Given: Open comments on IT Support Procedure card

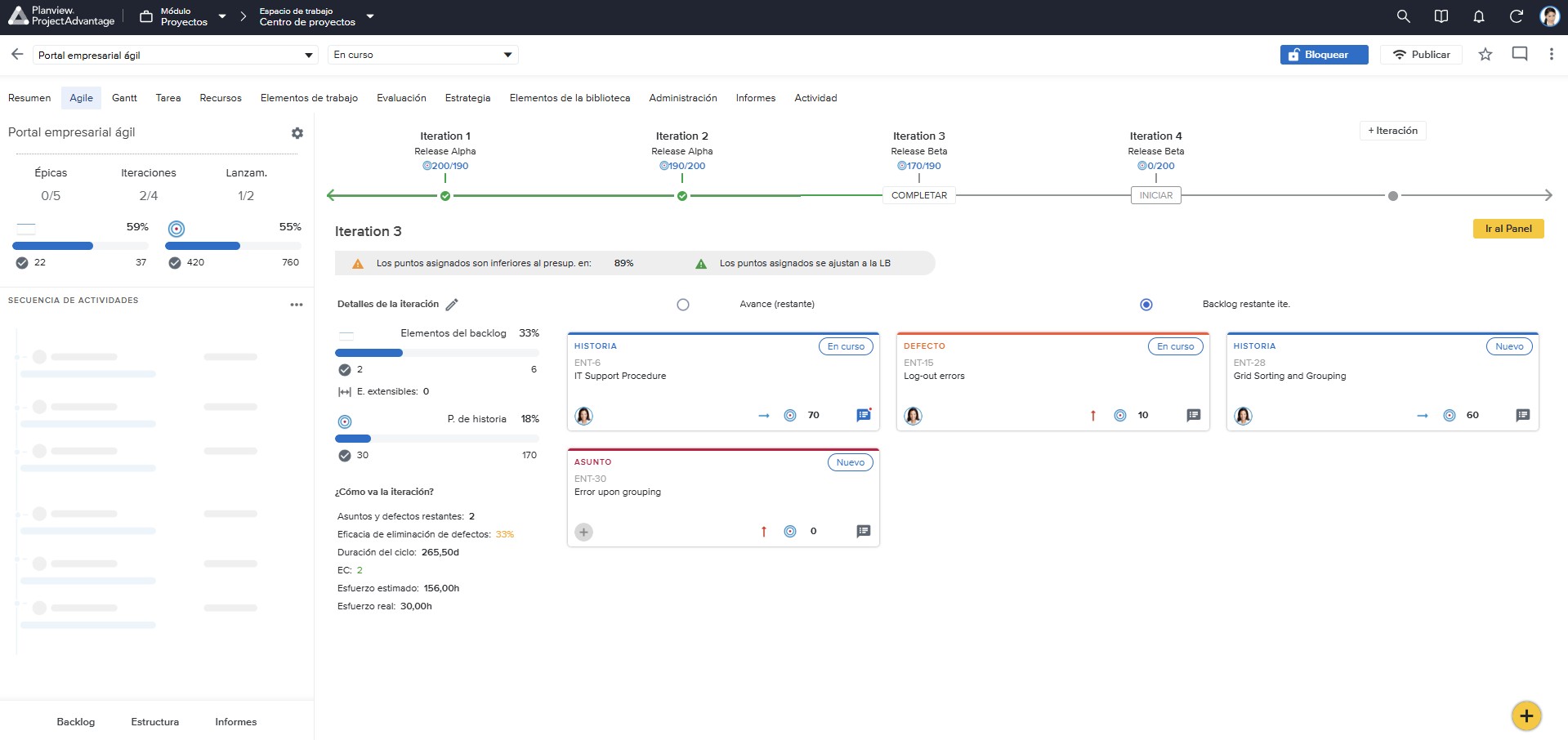Looking at the screenshot, I should click(864, 415).
